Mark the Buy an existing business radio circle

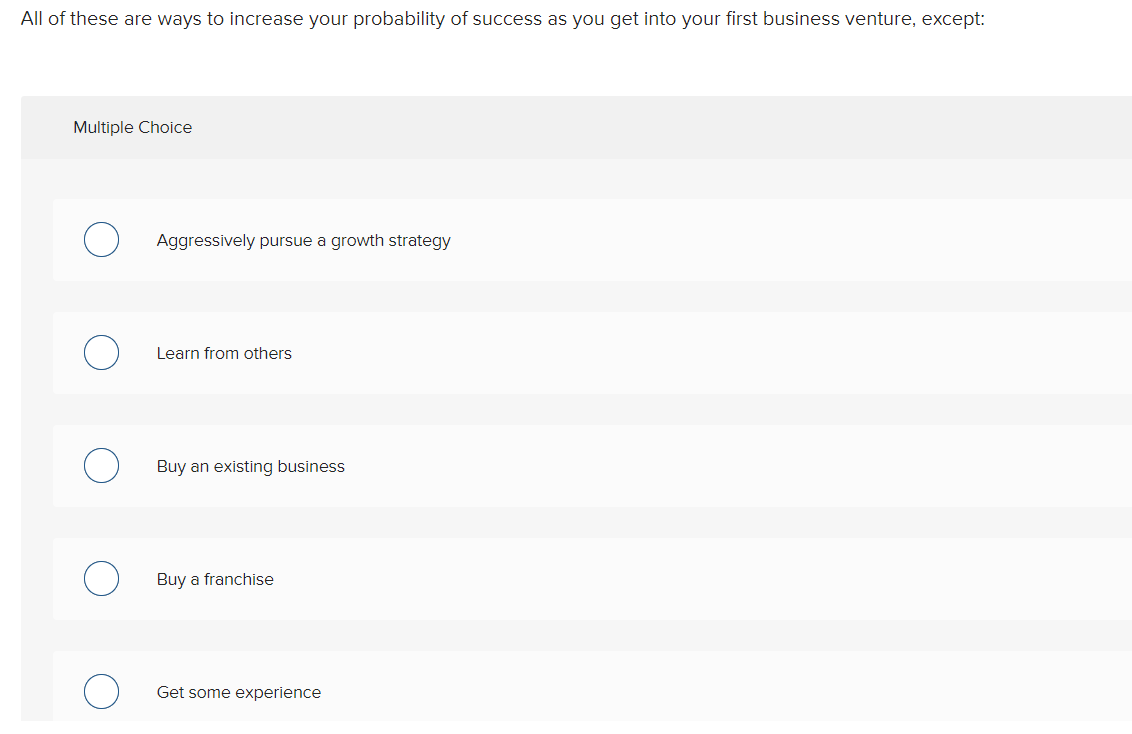click(101, 467)
